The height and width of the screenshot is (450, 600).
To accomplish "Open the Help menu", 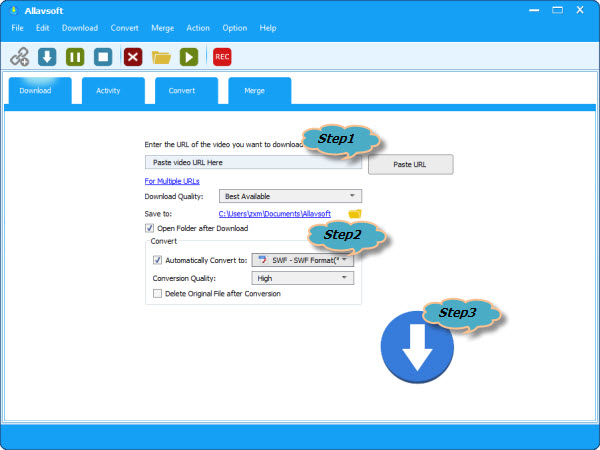I will tap(268, 28).
